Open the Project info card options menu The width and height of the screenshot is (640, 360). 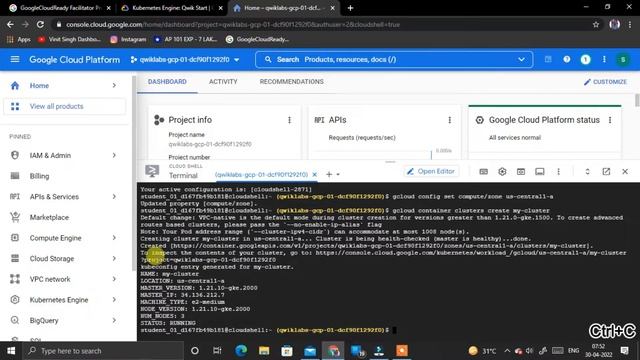coord(289,120)
